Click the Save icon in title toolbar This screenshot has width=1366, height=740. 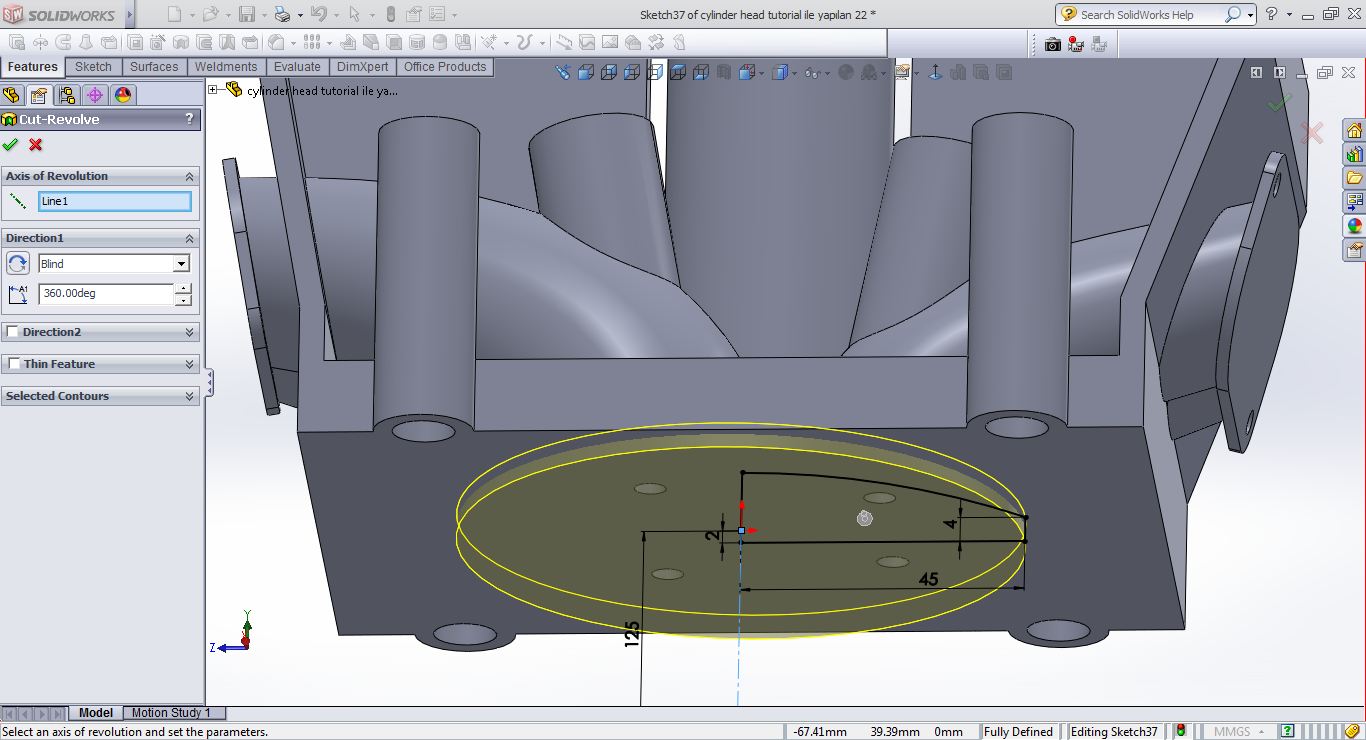point(246,14)
